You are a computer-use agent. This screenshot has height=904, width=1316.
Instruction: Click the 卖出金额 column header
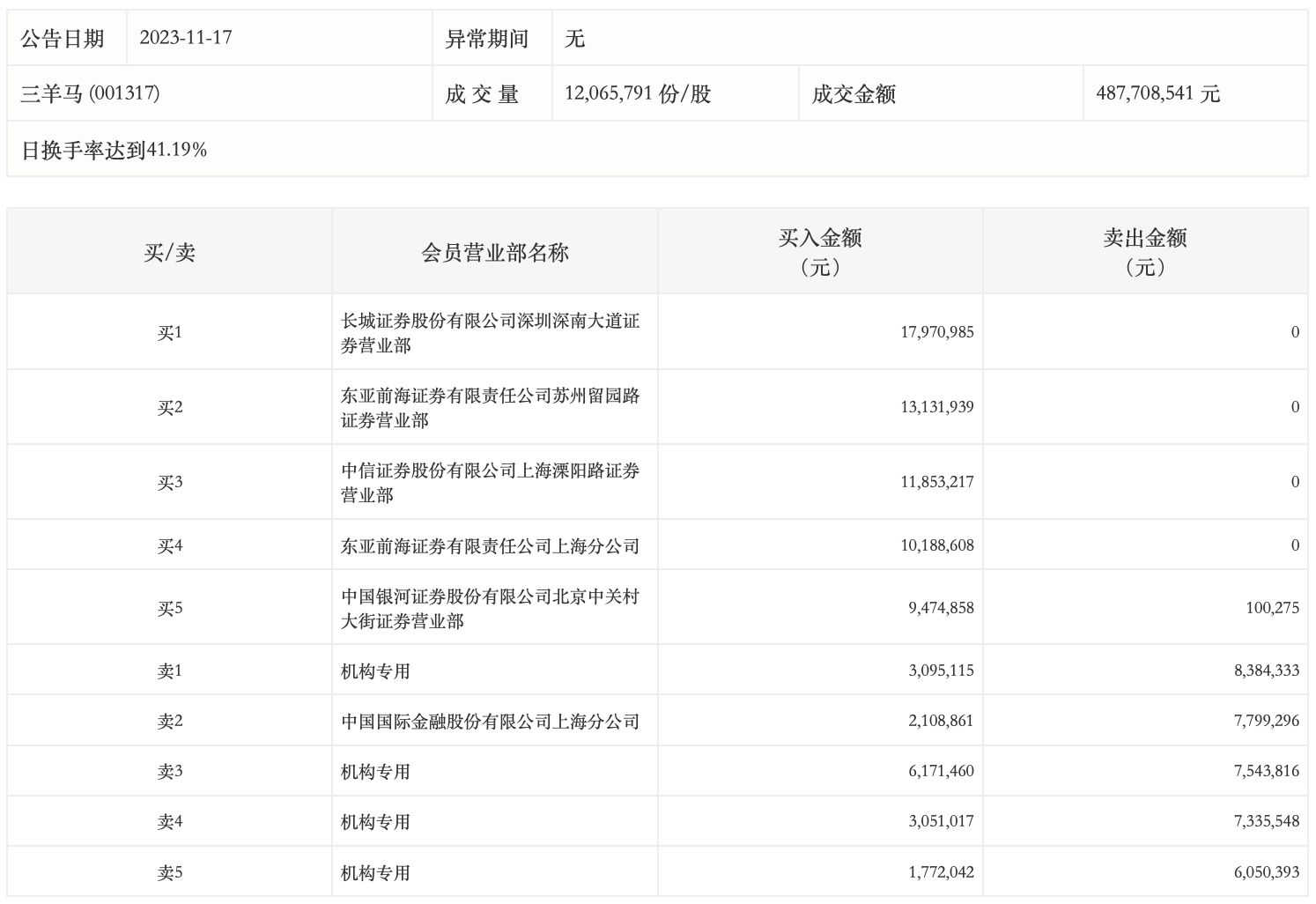point(1145,251)
